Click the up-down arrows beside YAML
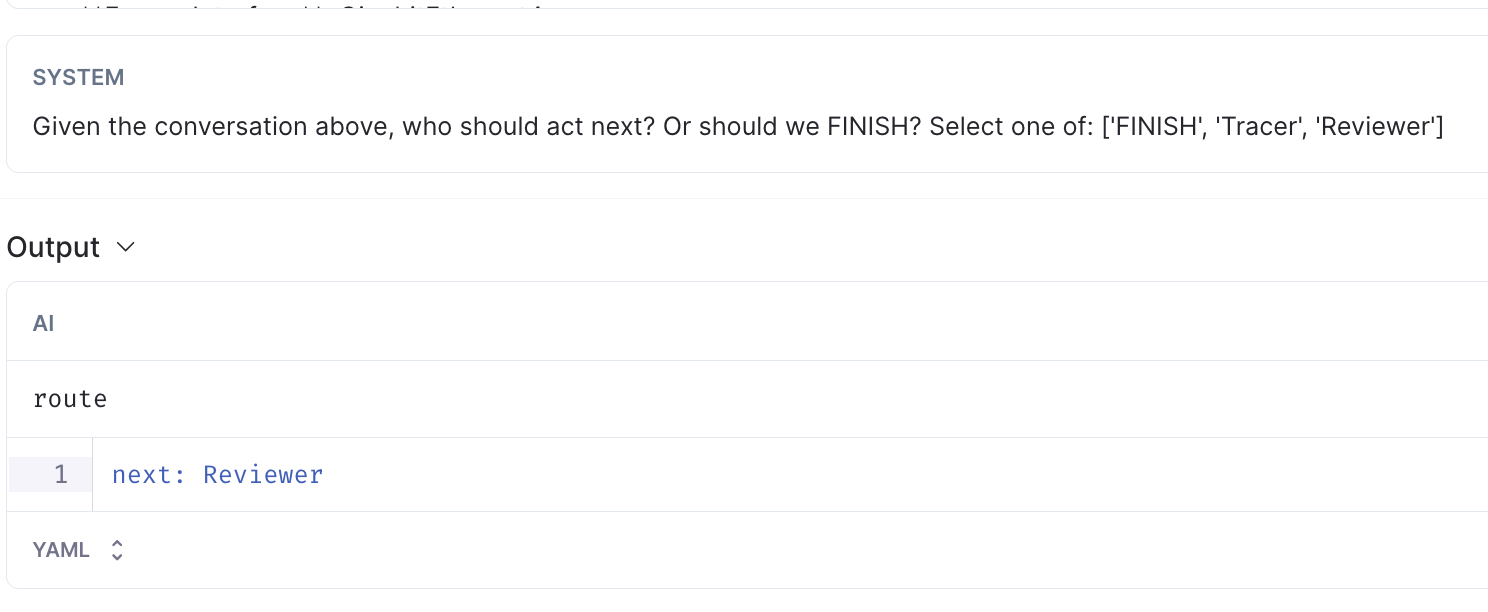Viewport: 1488px width, 612px height. coord(117,550)
